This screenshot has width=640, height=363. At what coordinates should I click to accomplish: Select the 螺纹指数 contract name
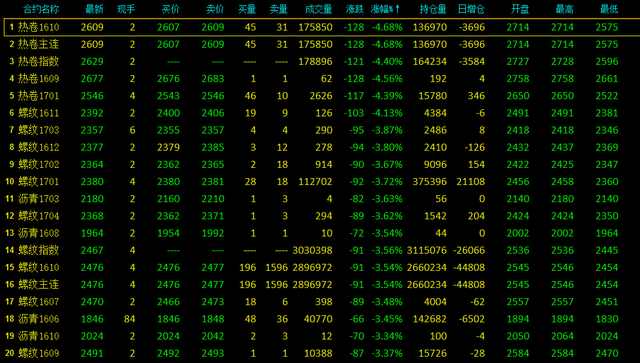pyautogui.click(x=39, y=250)
